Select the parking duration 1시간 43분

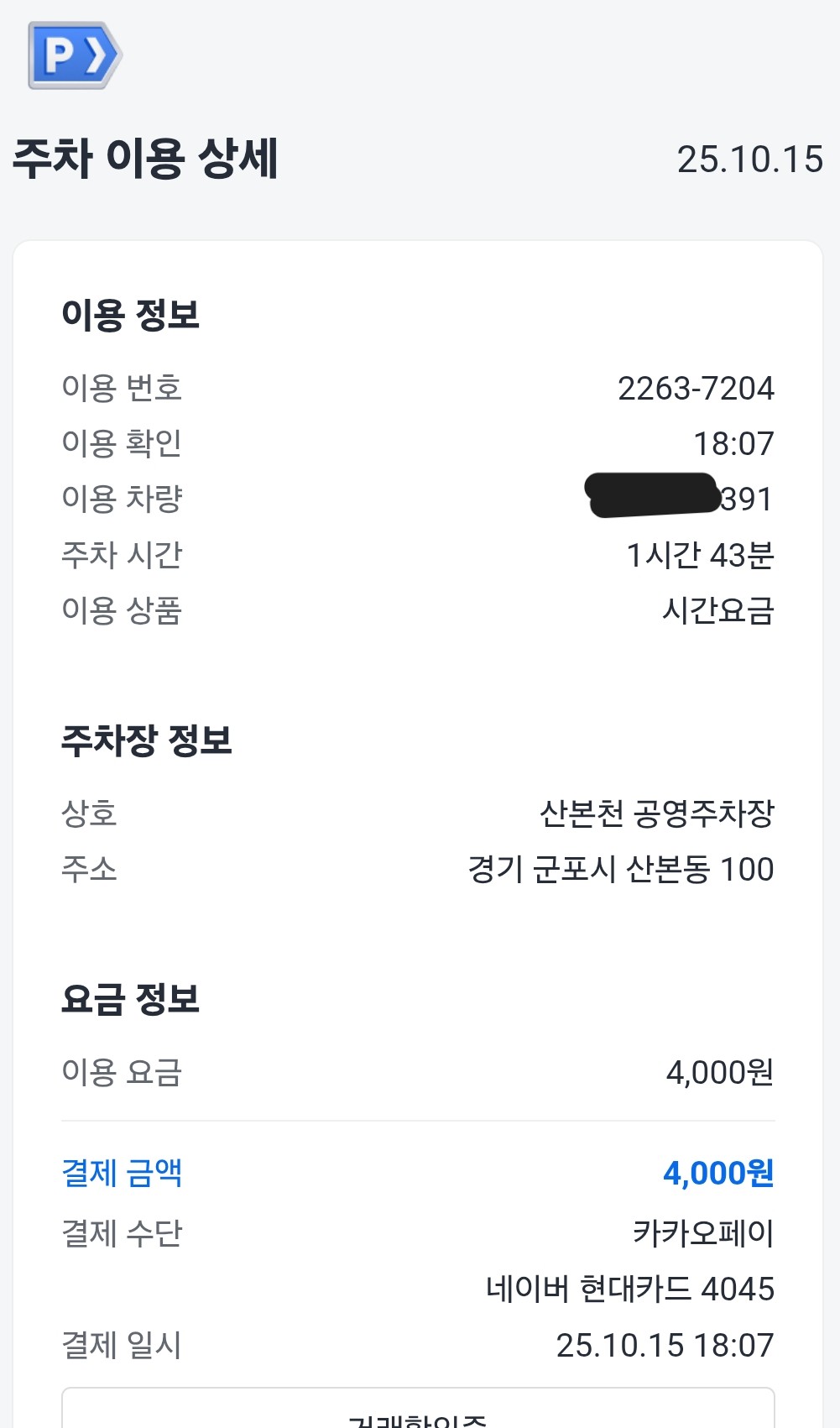[x=700, y=555]
